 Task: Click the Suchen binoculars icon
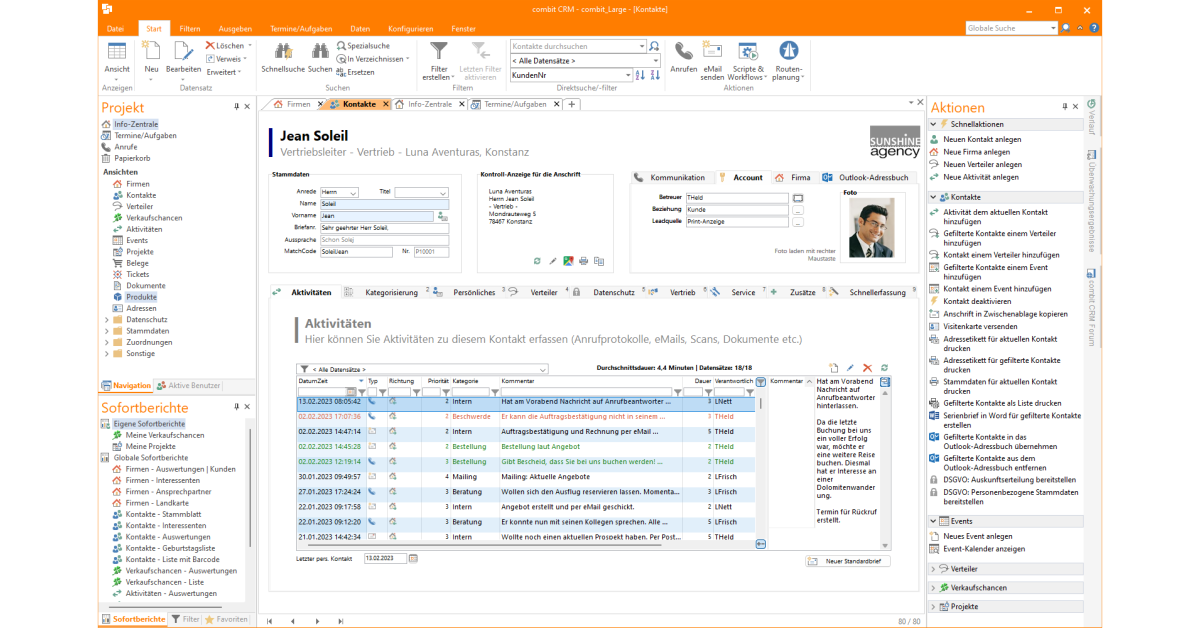[320, 51]
